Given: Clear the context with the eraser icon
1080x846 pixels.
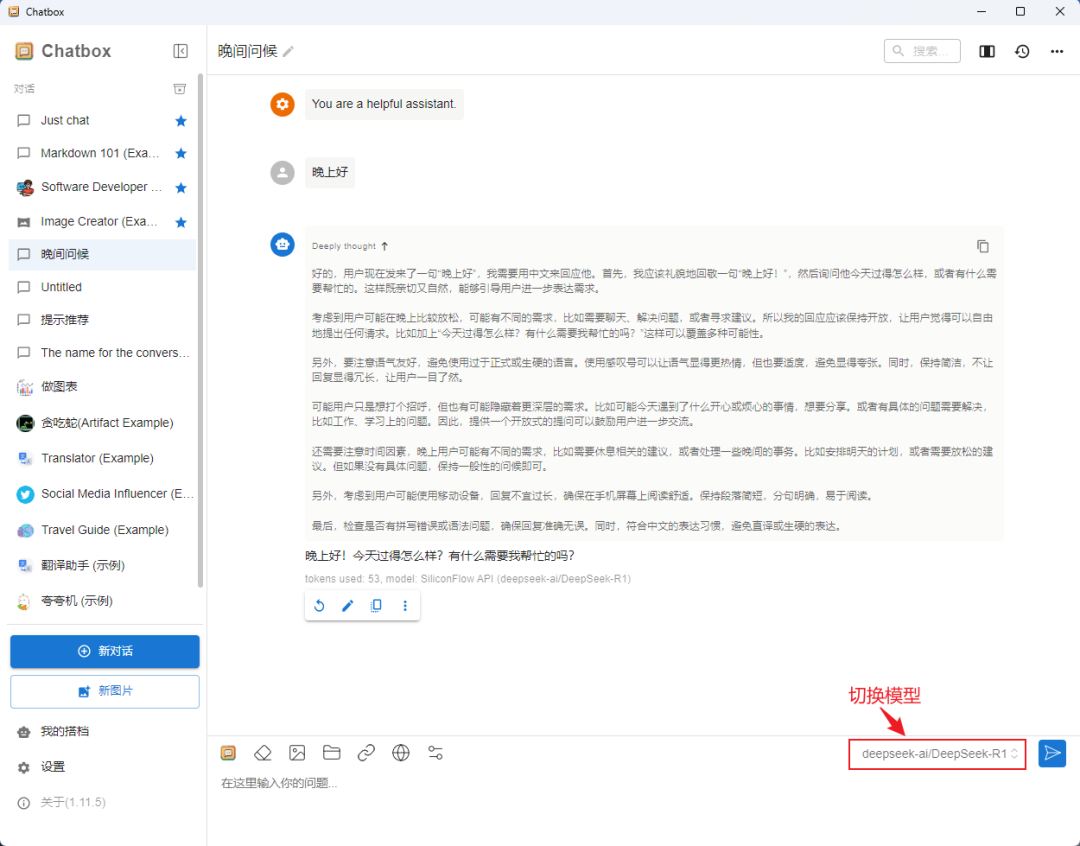Looking at the screenshot, I should [262, 753].
